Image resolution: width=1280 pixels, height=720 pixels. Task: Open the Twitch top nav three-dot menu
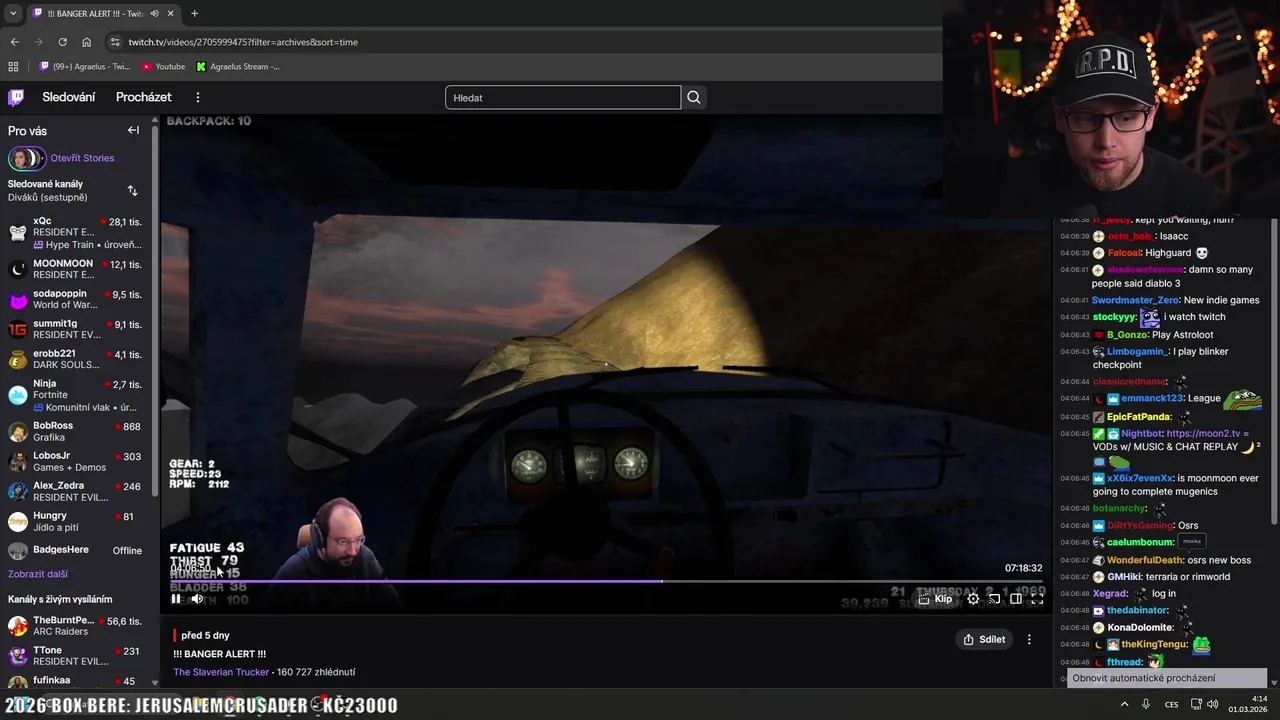pos(198,97)
